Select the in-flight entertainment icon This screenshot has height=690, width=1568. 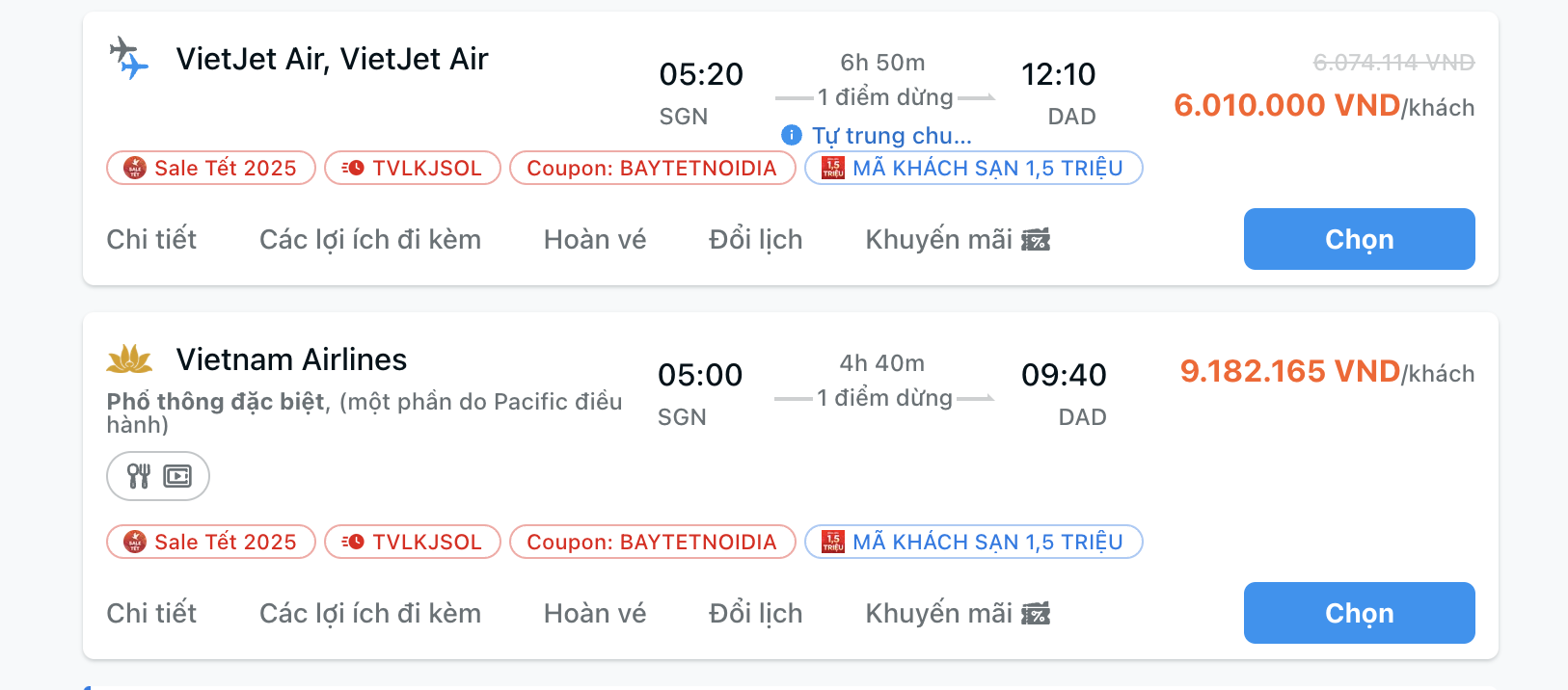[x=176, y=476]
